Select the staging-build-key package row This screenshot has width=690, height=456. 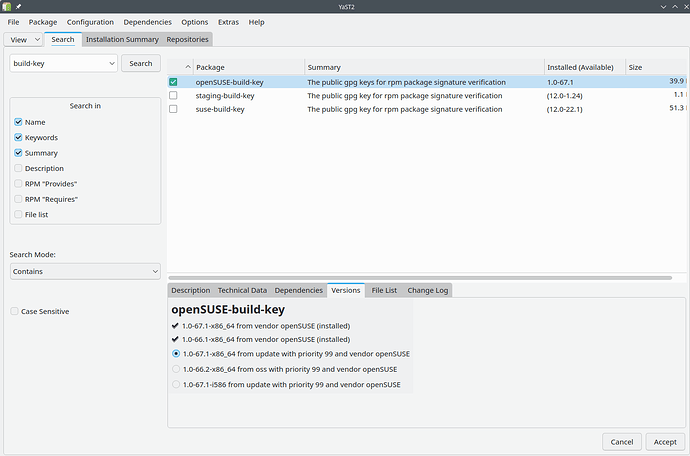coord(426,96)
